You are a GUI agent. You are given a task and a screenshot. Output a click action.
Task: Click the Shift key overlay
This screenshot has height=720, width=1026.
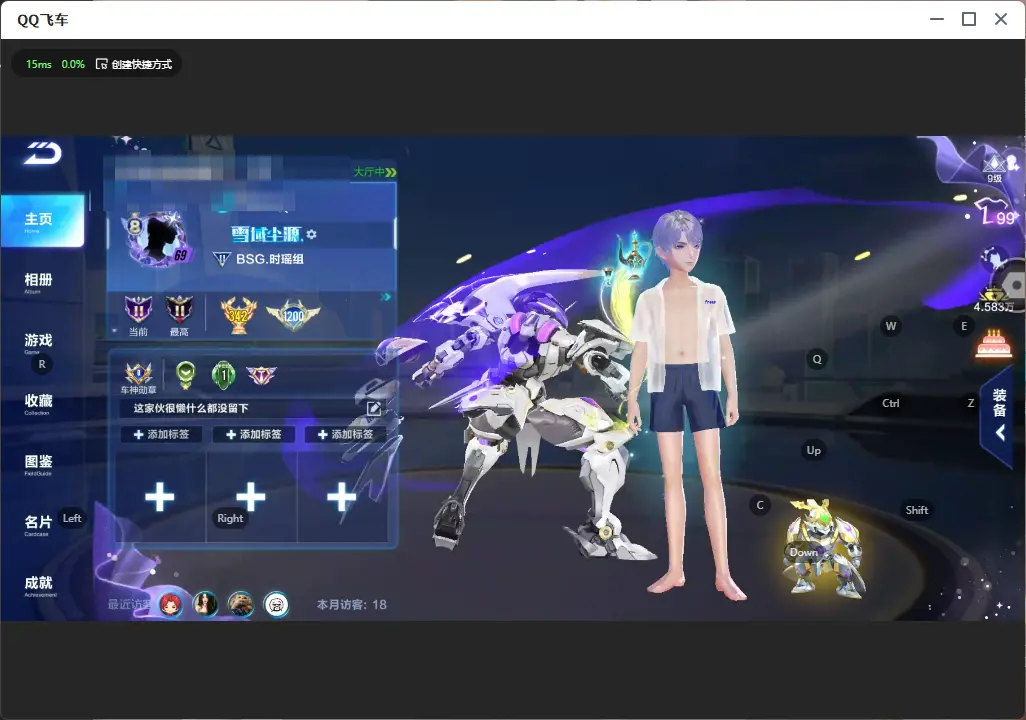coord(917,510)
